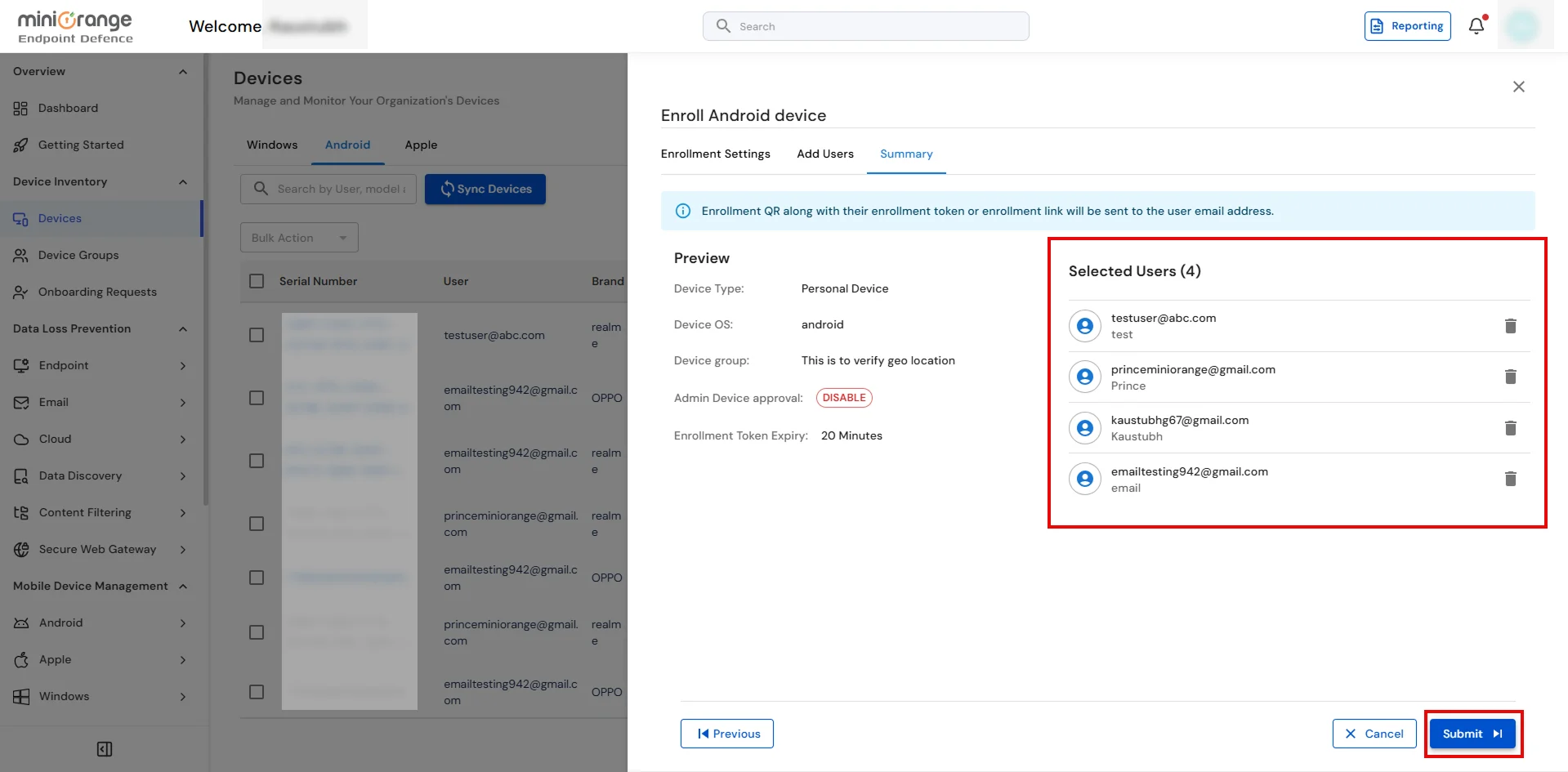This screenshot has width=1568, height=772.
Task: Click the miniOrange Endpoint Defence logo
Action: (75, 26)
